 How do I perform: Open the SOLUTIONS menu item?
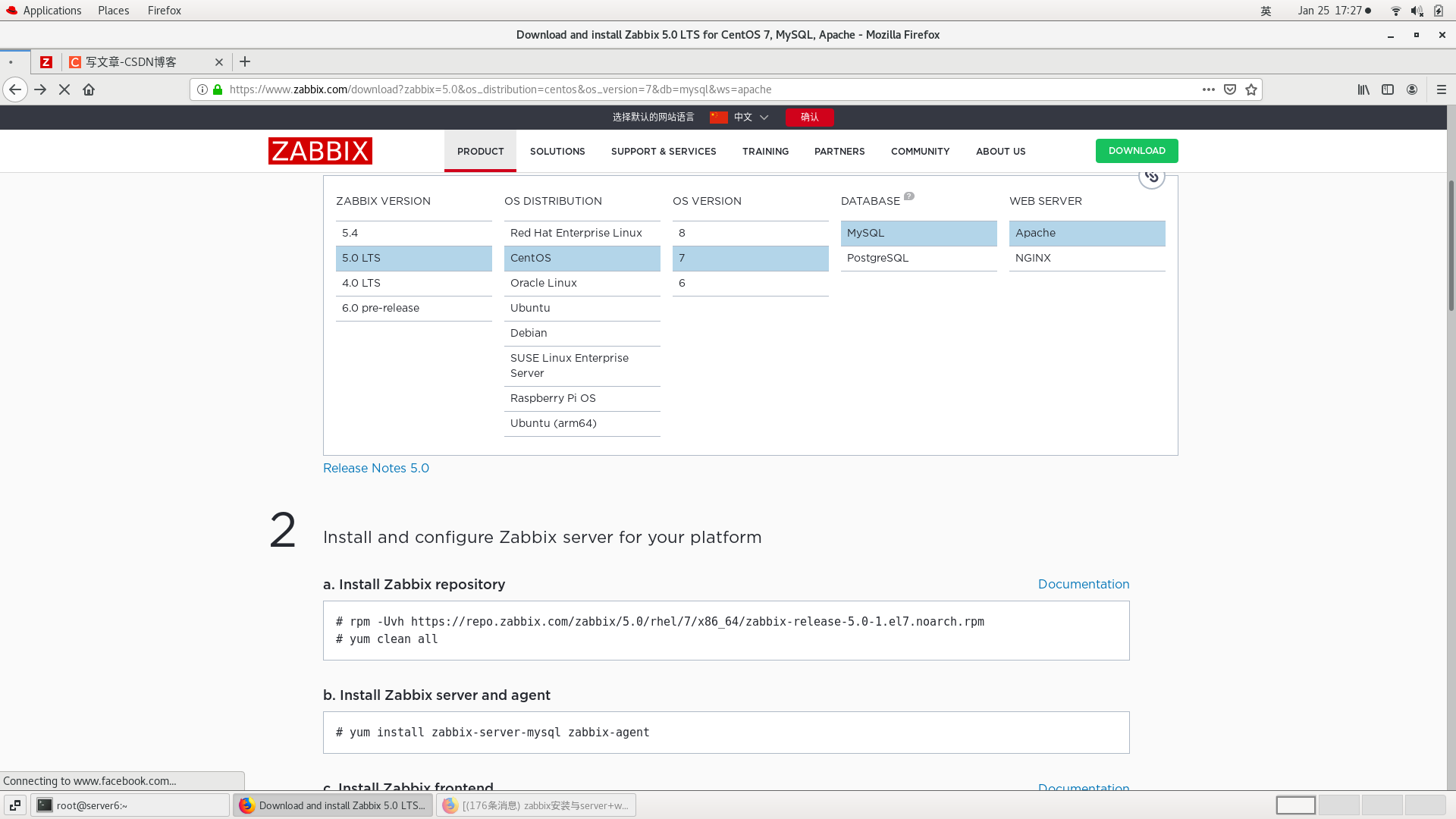(557, 151)
